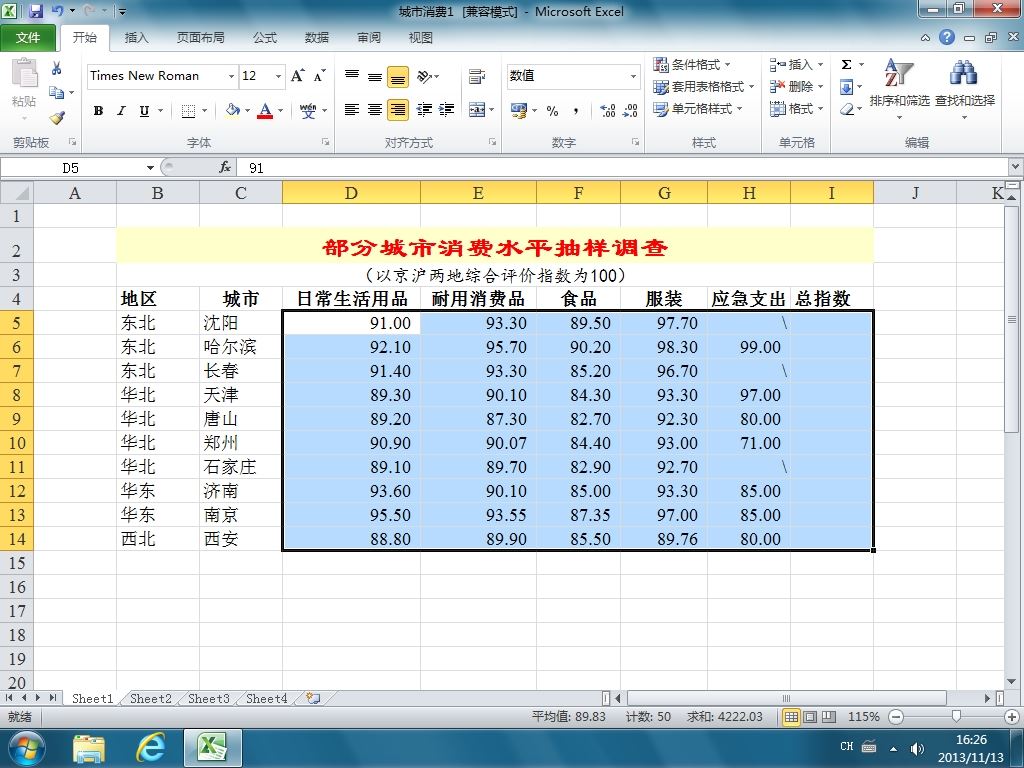This screenshot has height=768, width=1024.
Task: Toggle Underline formatting
Action: click(144, 111)
